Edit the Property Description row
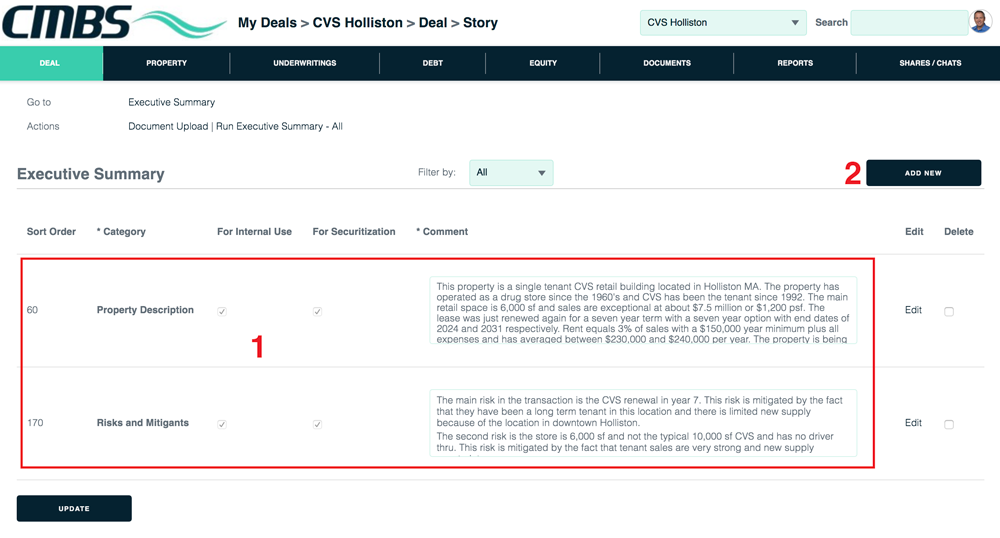This screenshot has width=1000, height=538. click(913, 310)
